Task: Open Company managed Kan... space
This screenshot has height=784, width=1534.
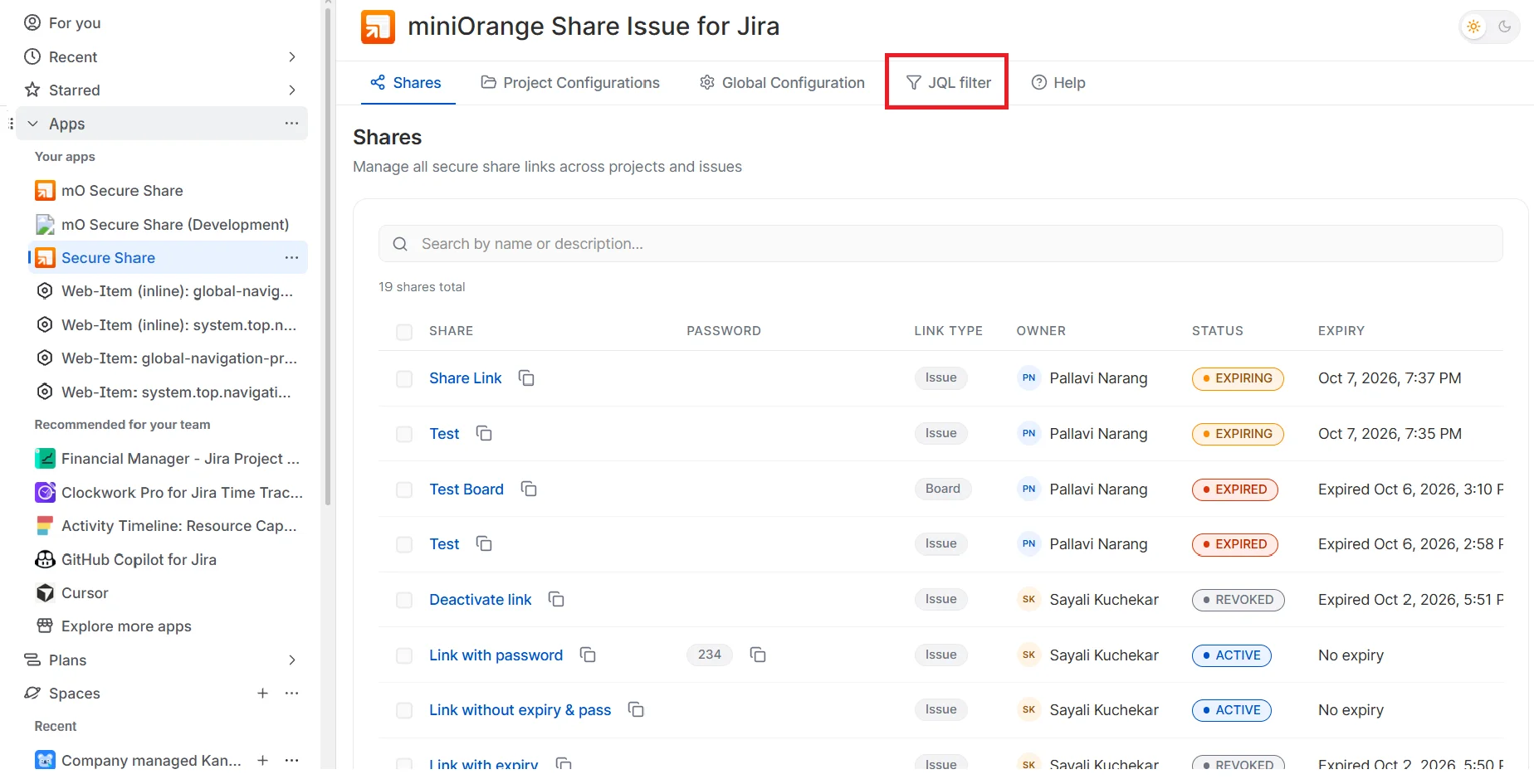Action: [139, 760]
